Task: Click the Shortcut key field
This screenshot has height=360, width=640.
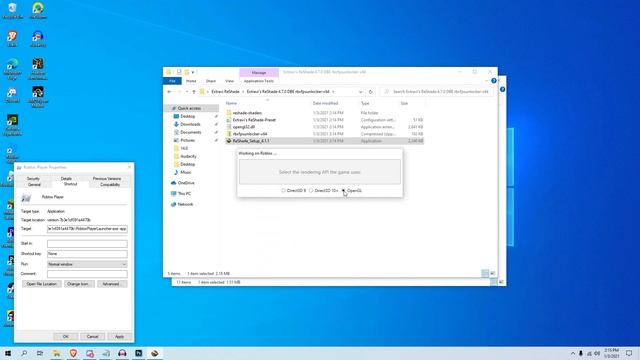Action: (87, 254)
